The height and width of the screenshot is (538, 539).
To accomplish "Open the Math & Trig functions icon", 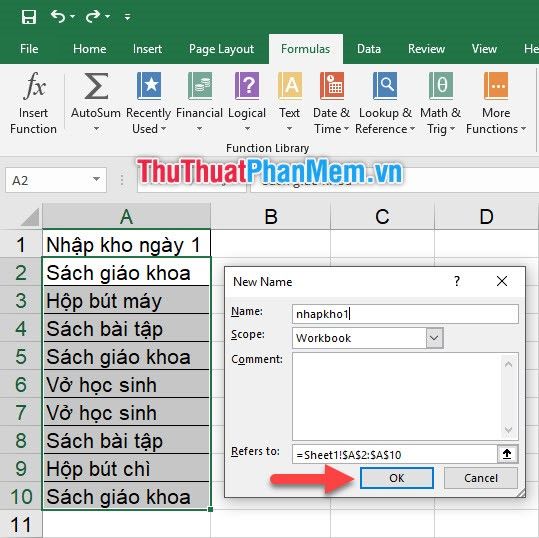I will pyautogui.click(x=440, y=86).
